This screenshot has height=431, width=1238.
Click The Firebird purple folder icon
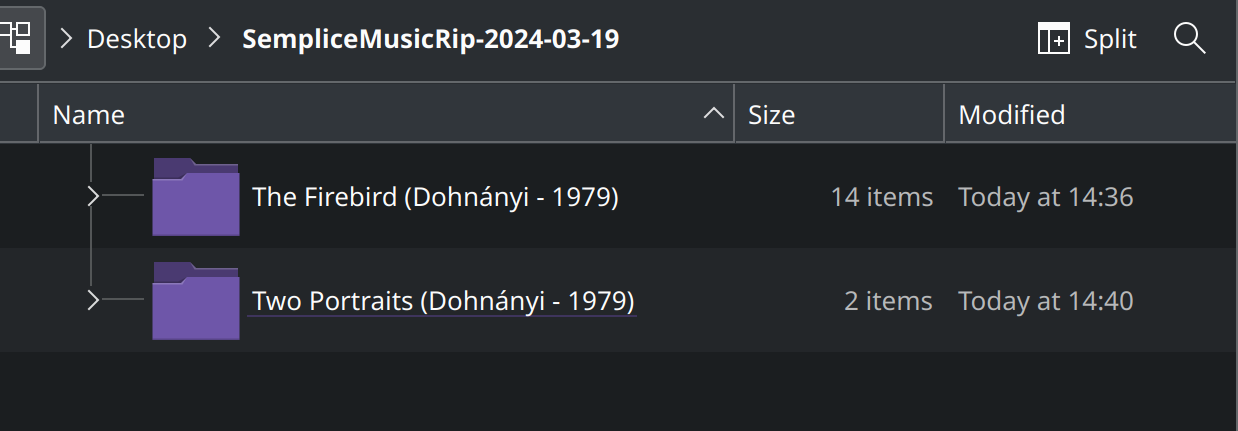pyautogui.click(x=195, y=197)
